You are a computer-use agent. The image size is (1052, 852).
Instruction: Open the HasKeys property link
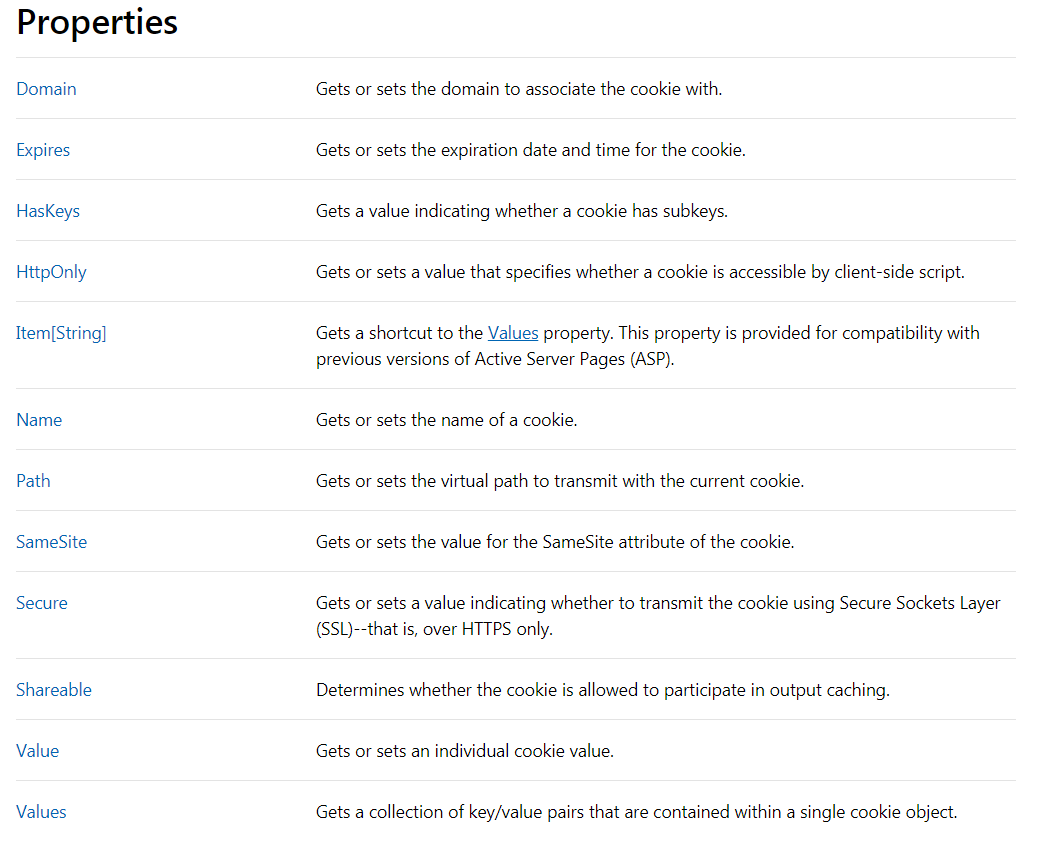pyautogui.click(x=48, y=211)
